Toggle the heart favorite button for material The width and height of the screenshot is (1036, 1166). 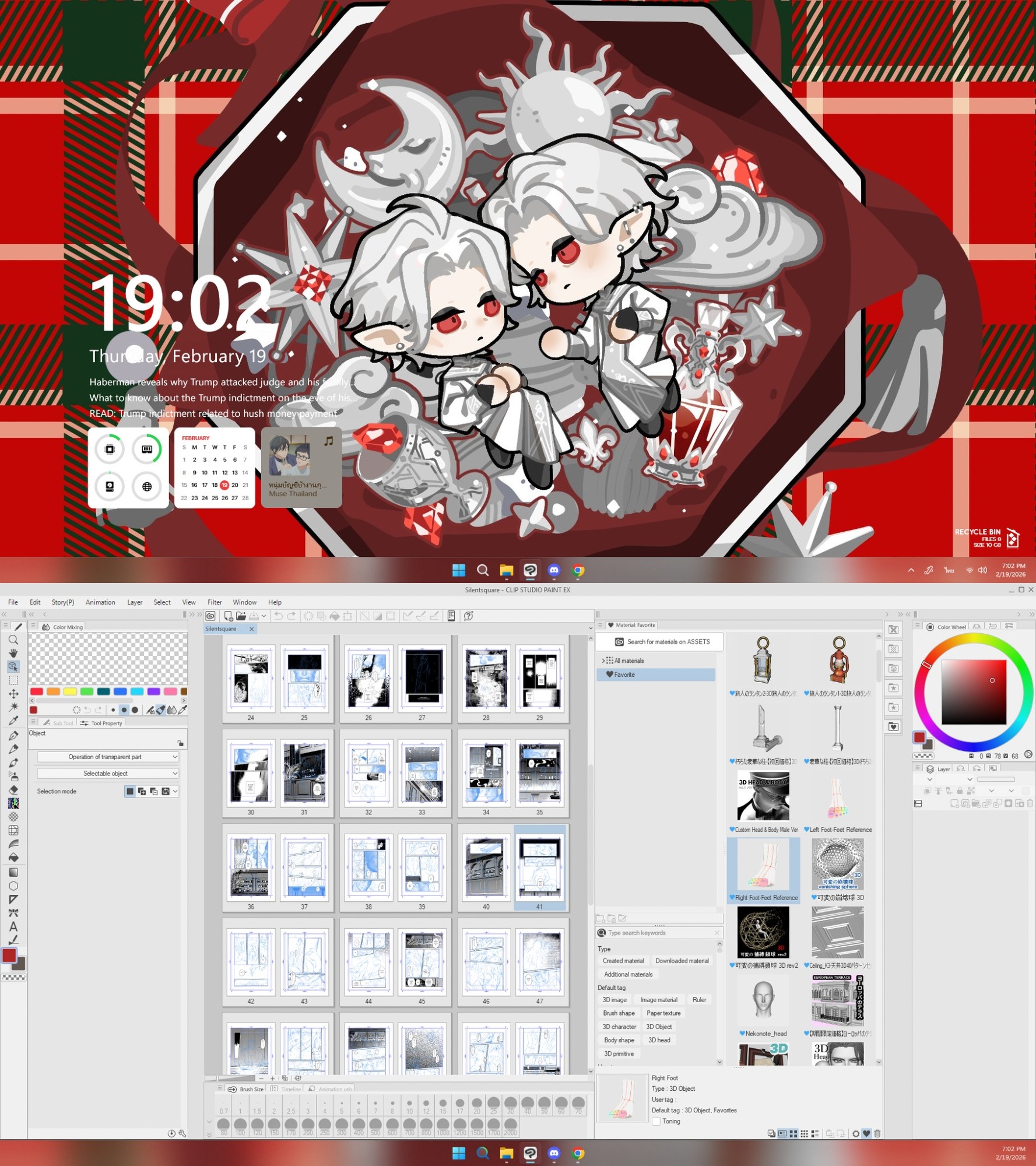pyautogui.click(x=866, y=1134)
